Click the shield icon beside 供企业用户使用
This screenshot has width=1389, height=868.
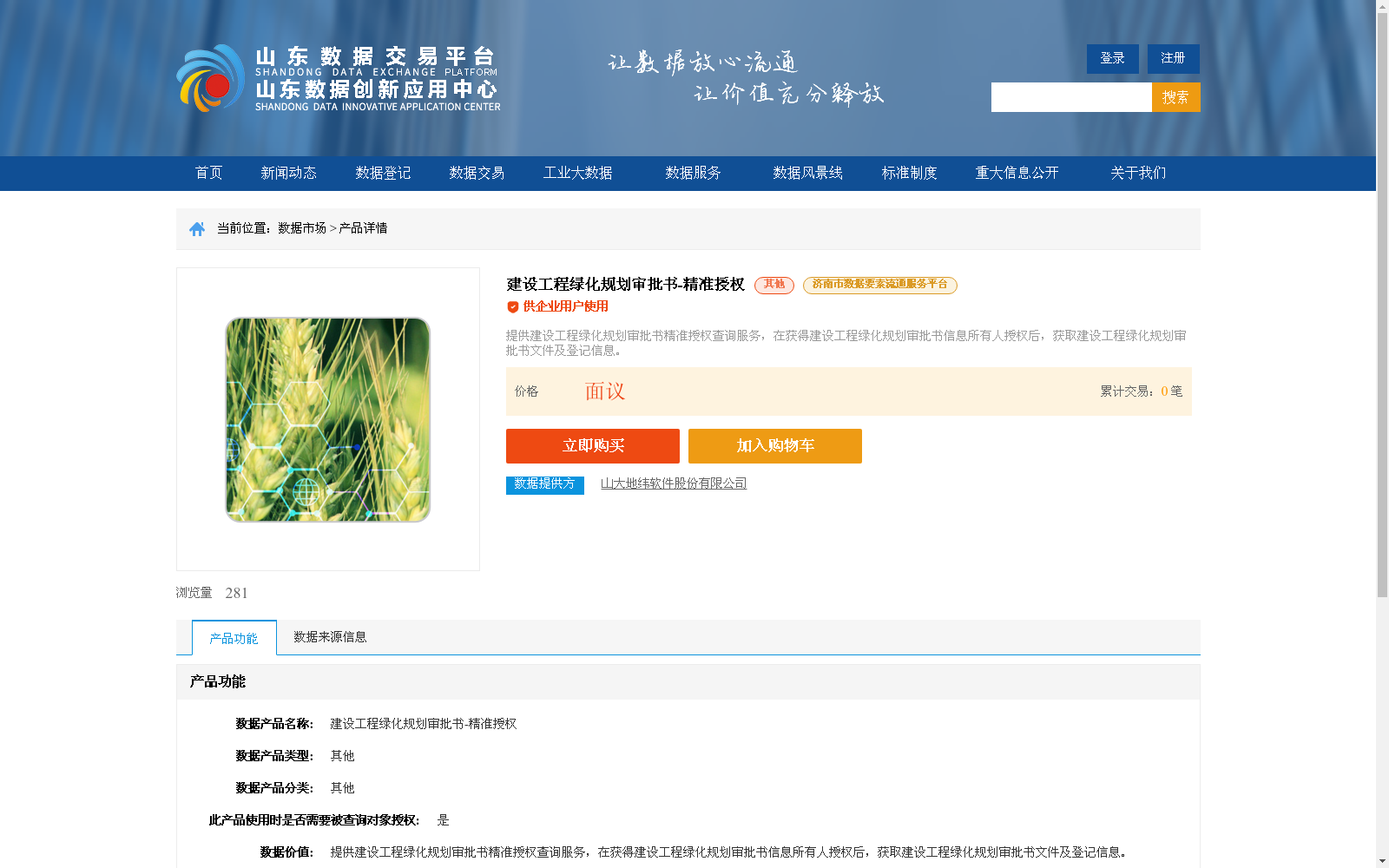click(513, 307)
